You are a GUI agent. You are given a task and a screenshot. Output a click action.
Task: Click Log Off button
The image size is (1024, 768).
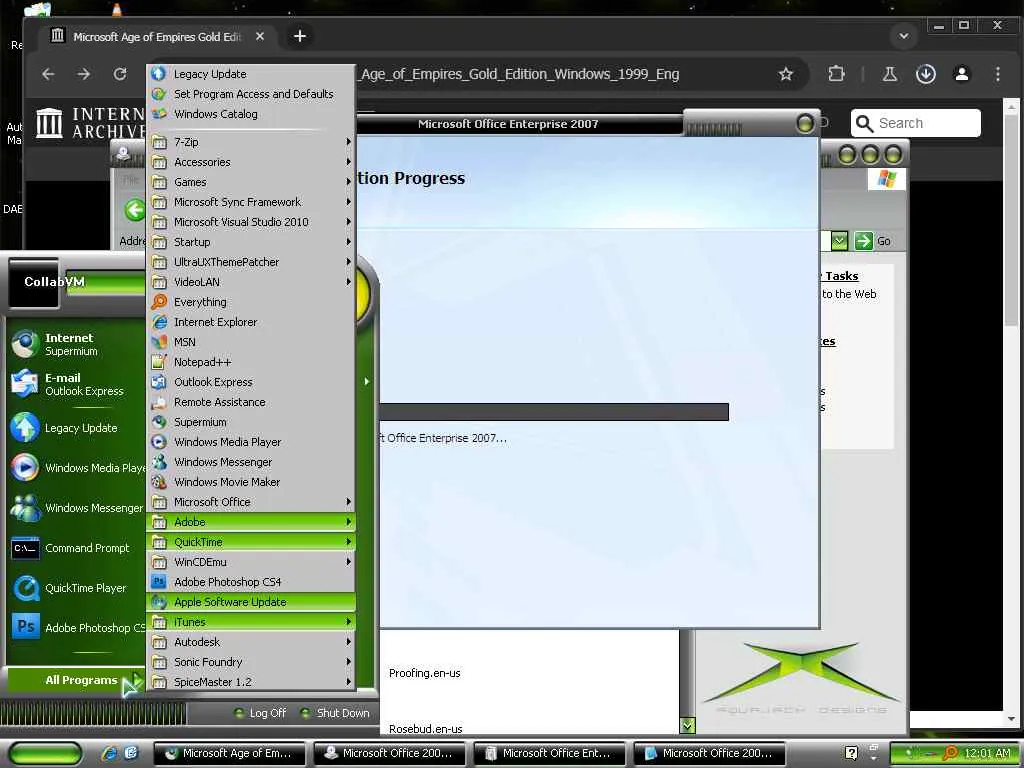tap(260, 713)
